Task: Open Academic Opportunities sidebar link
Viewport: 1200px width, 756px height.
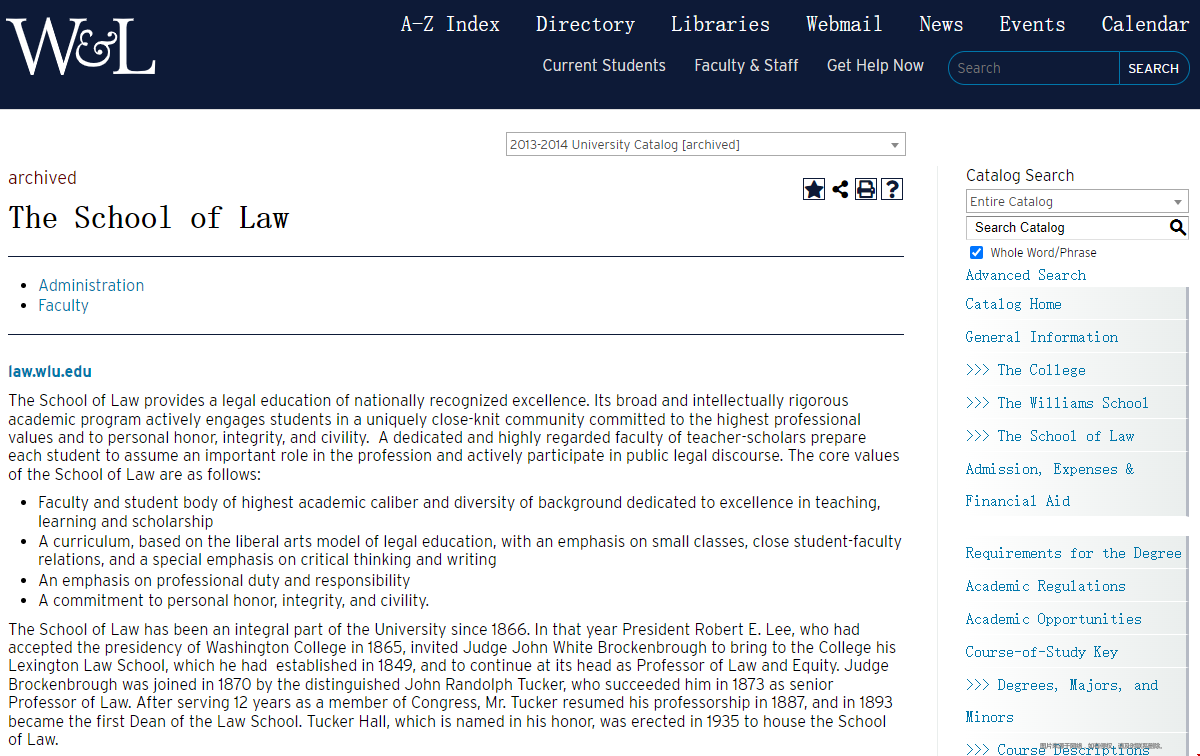Action: [1054, 619]
